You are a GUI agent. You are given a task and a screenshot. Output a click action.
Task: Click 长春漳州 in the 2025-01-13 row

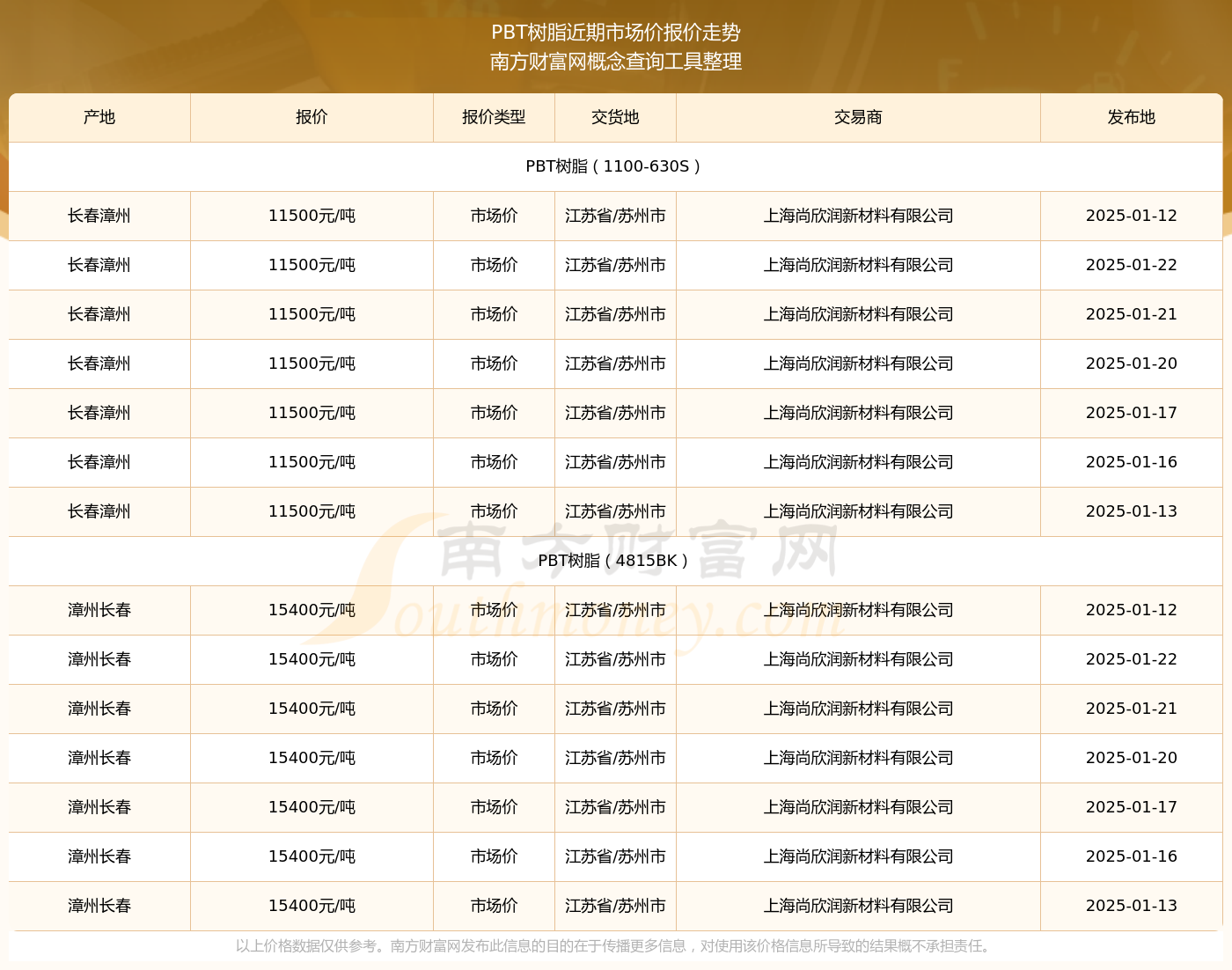99,511
